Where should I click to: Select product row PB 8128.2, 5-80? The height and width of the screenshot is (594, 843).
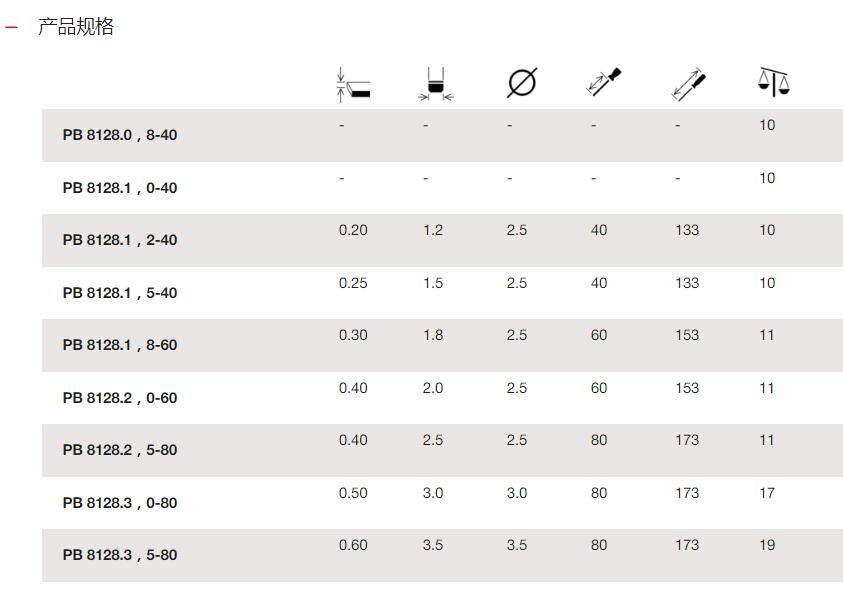click(x=442, y=450)
